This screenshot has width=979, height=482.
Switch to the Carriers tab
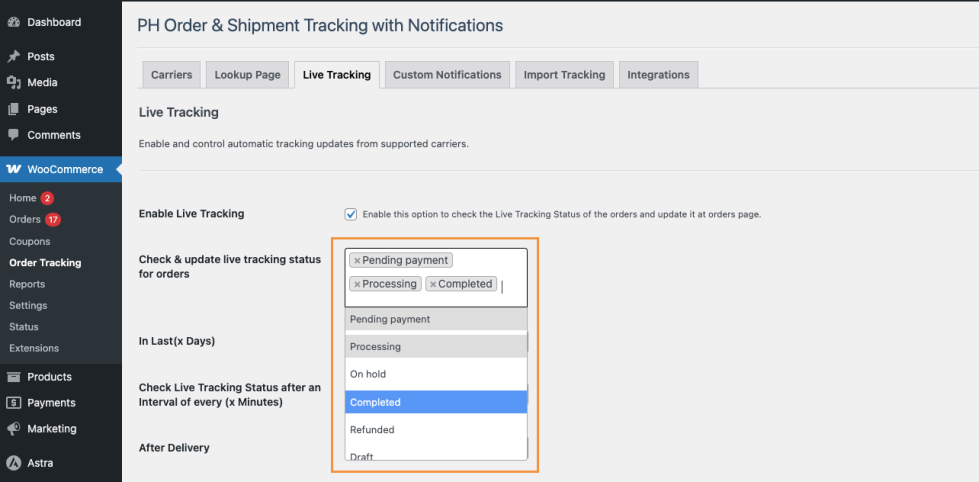(172, 75)
